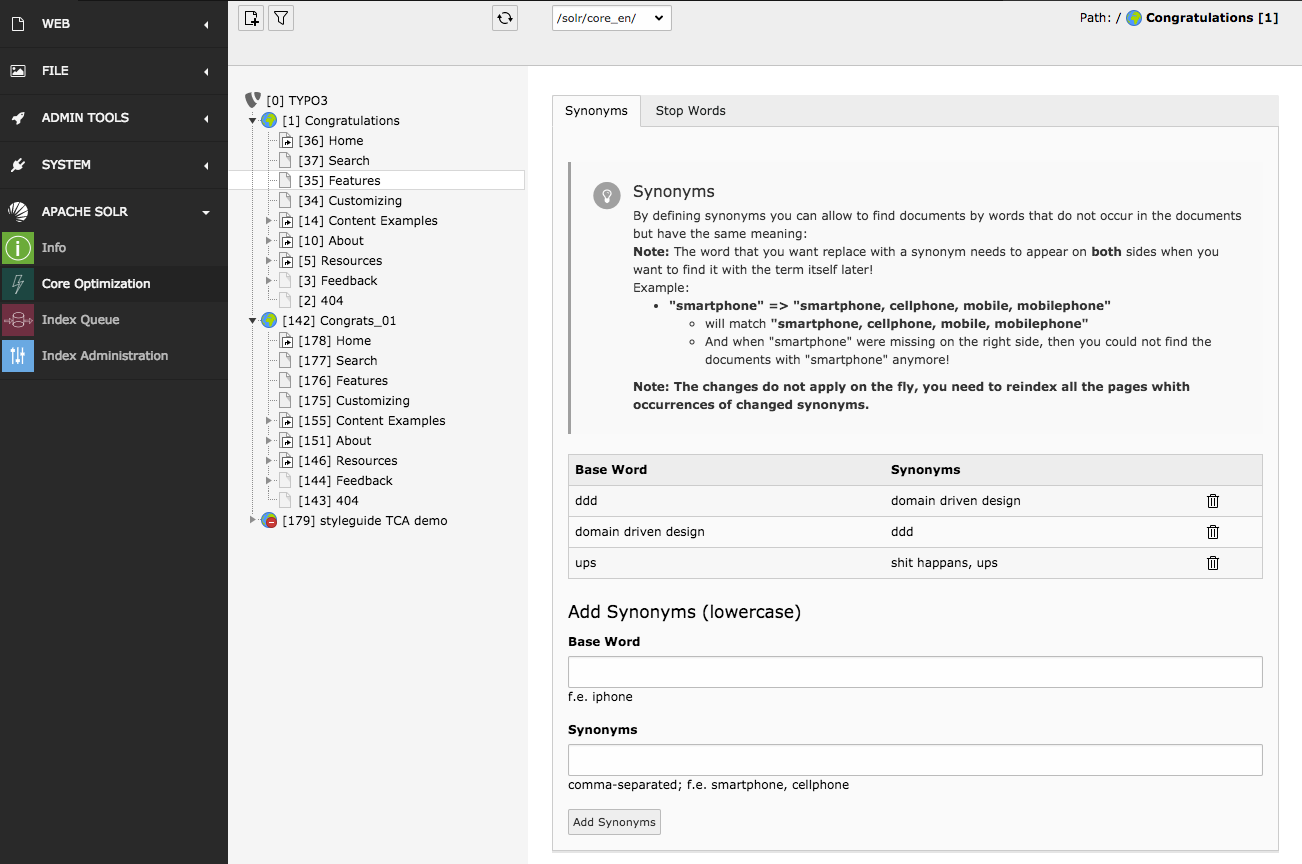Click the Add Synonyms button
The image size is (1302, 864).
pyautogui.click(x=614, y=822)
